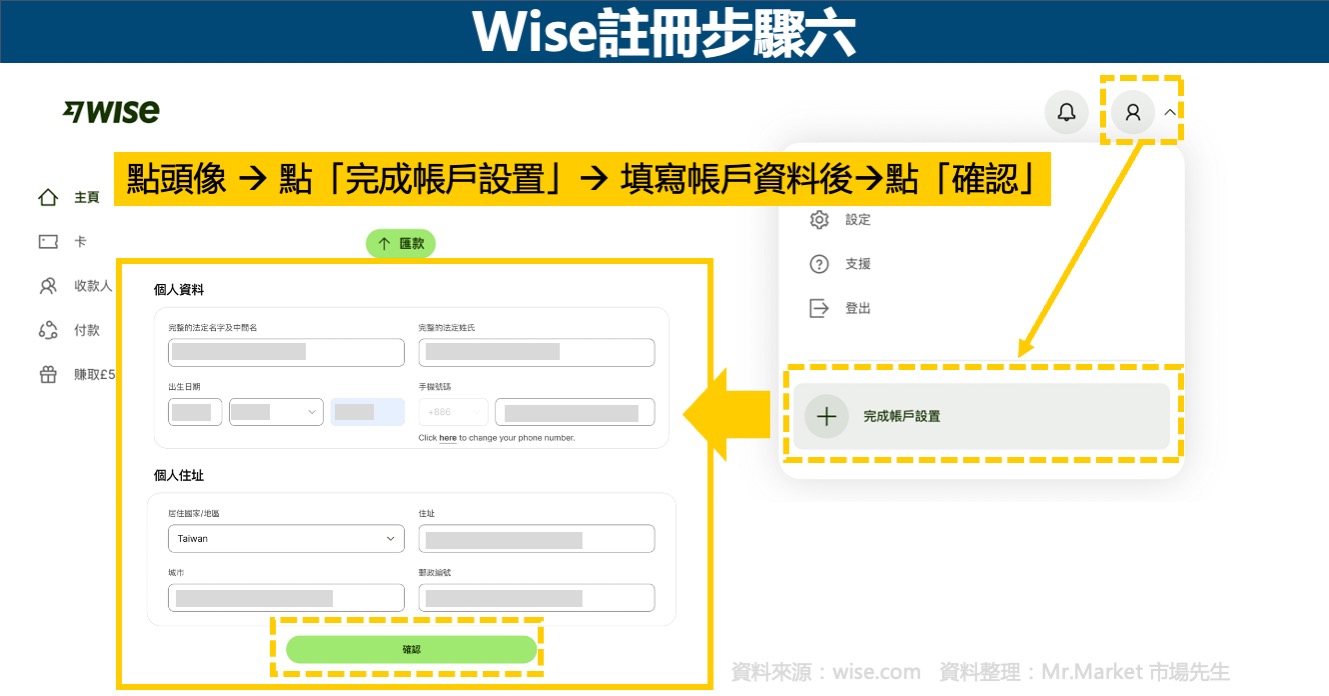The width and height of the screenshot is (1329, 696).
Task: Click the legal first name field
Action: (x=286, y=352)
